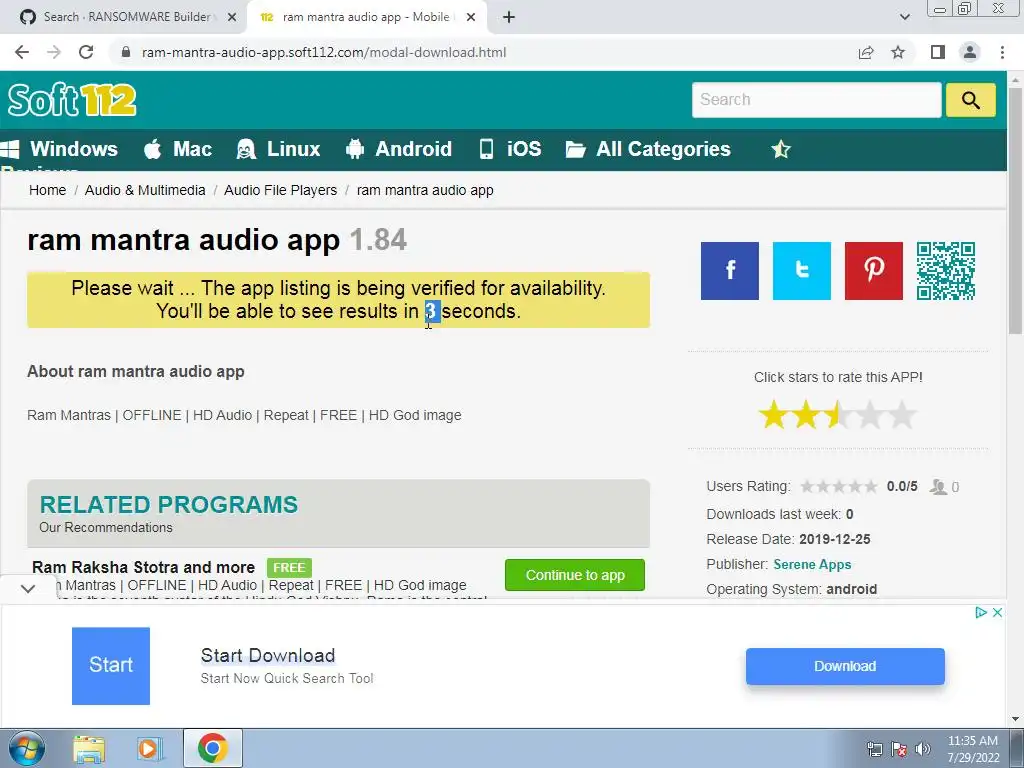Viewport: 1024px width, 768px height.
Task: Open the Windows category menu
Action: (x=59, y=149)
